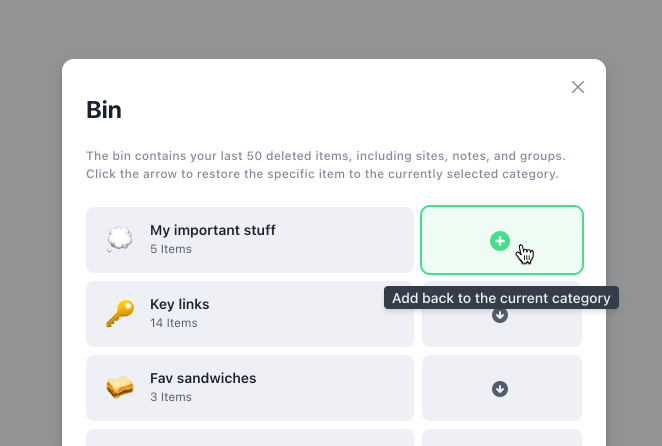Select the Fav sandwiches group title

203,378
